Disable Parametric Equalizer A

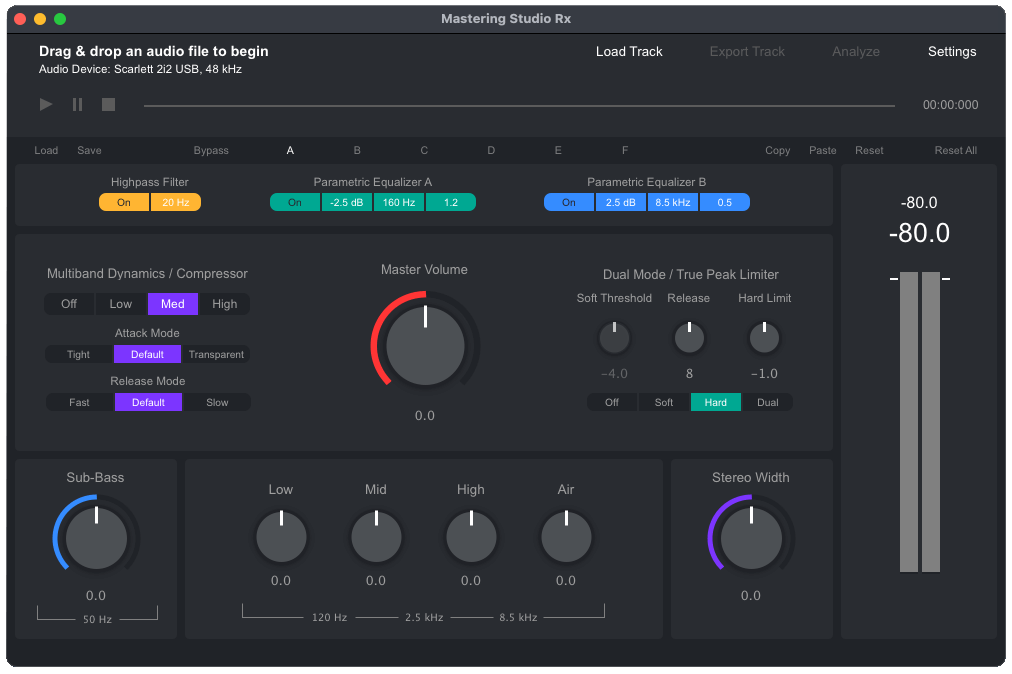click(294, 202)
